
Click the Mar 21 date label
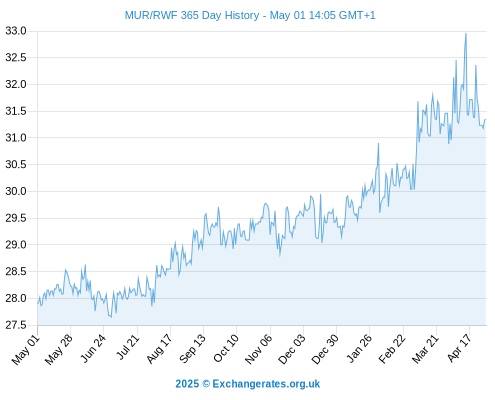point(425,349)
